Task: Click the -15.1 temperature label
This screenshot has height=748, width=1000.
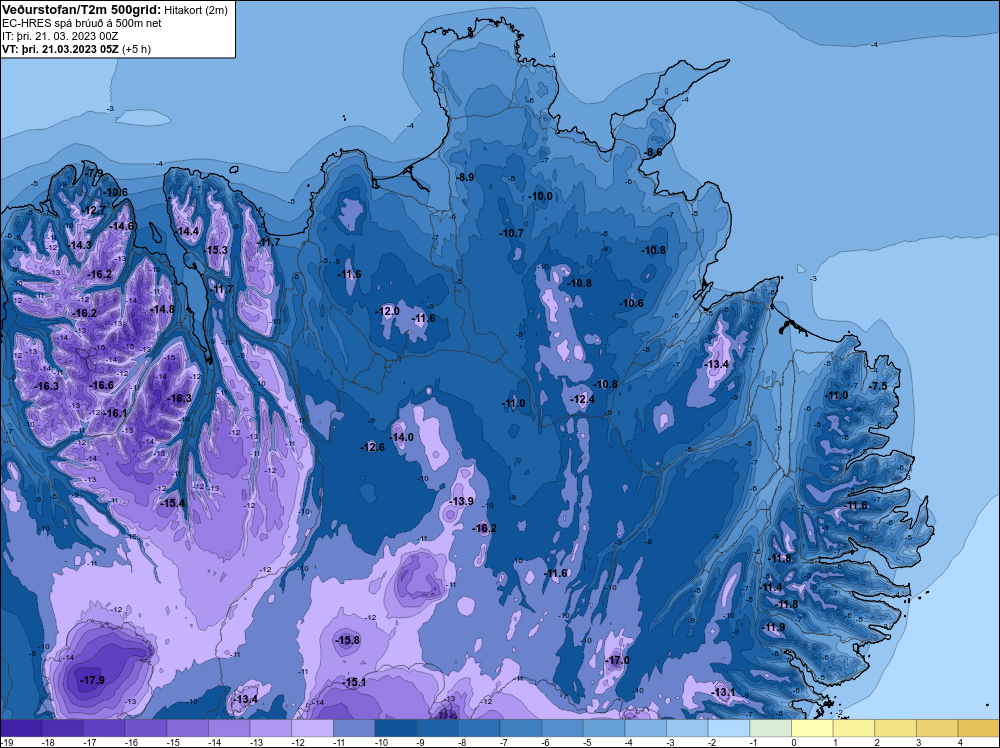Action: (x=354, y=682)
